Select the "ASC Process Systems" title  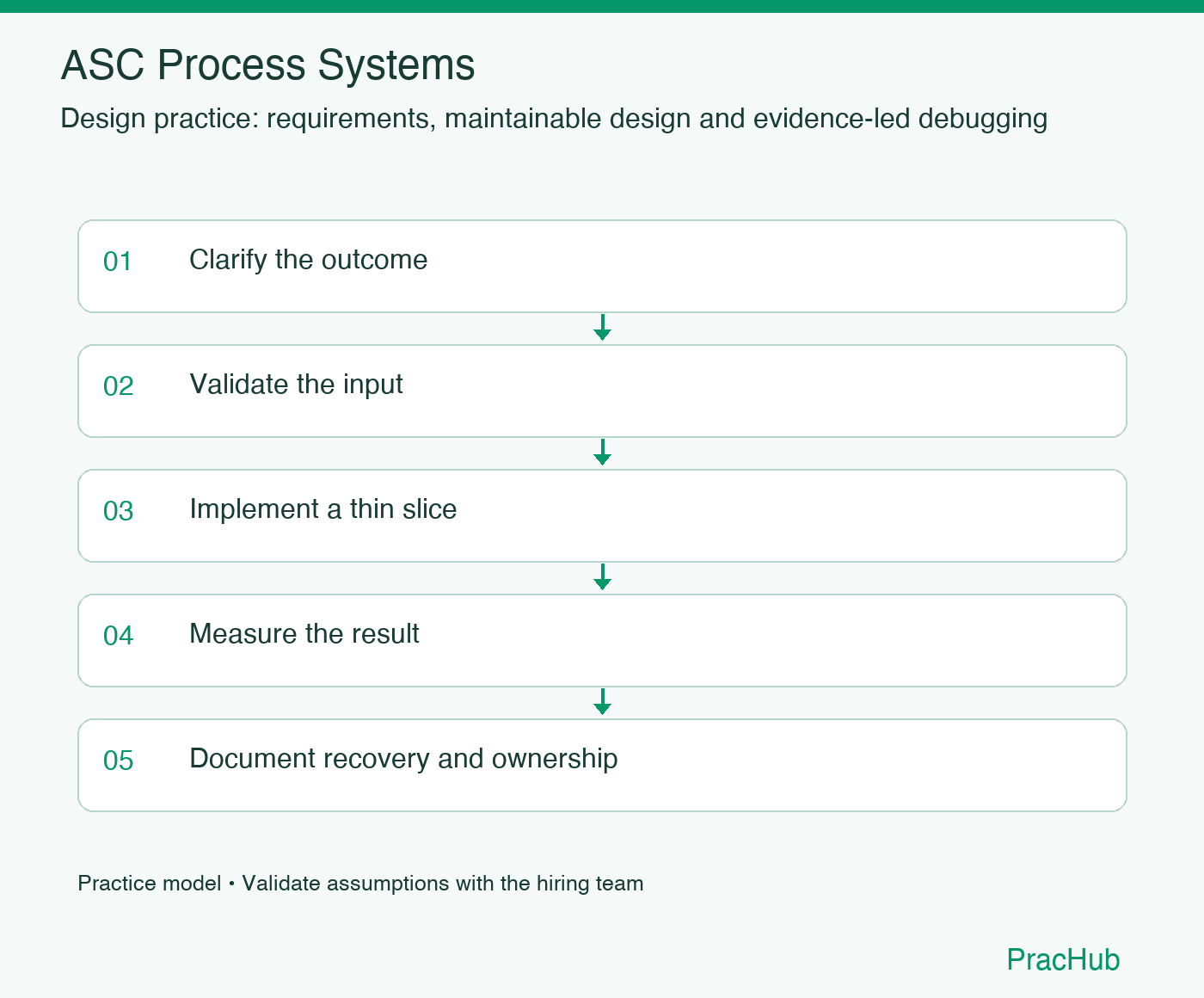(x=267, y=65)
